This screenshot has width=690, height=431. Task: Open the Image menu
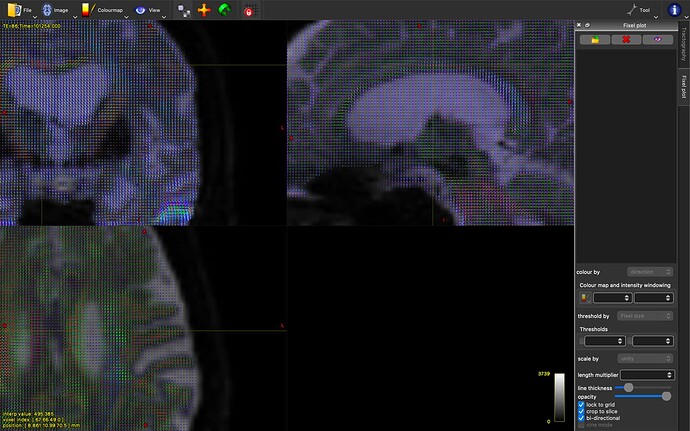click(x=57, y=10)
